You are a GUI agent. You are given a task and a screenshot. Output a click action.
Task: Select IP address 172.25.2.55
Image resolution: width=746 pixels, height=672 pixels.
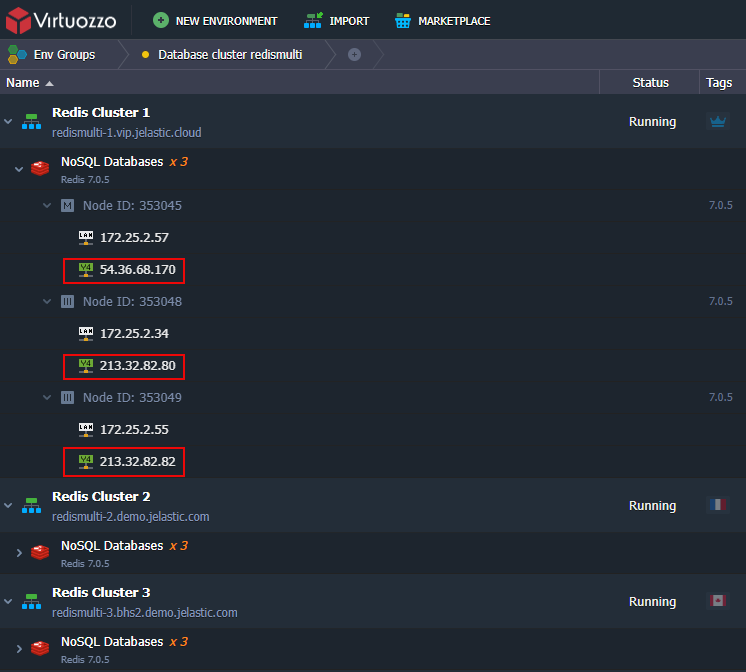(x=134, y=430)
